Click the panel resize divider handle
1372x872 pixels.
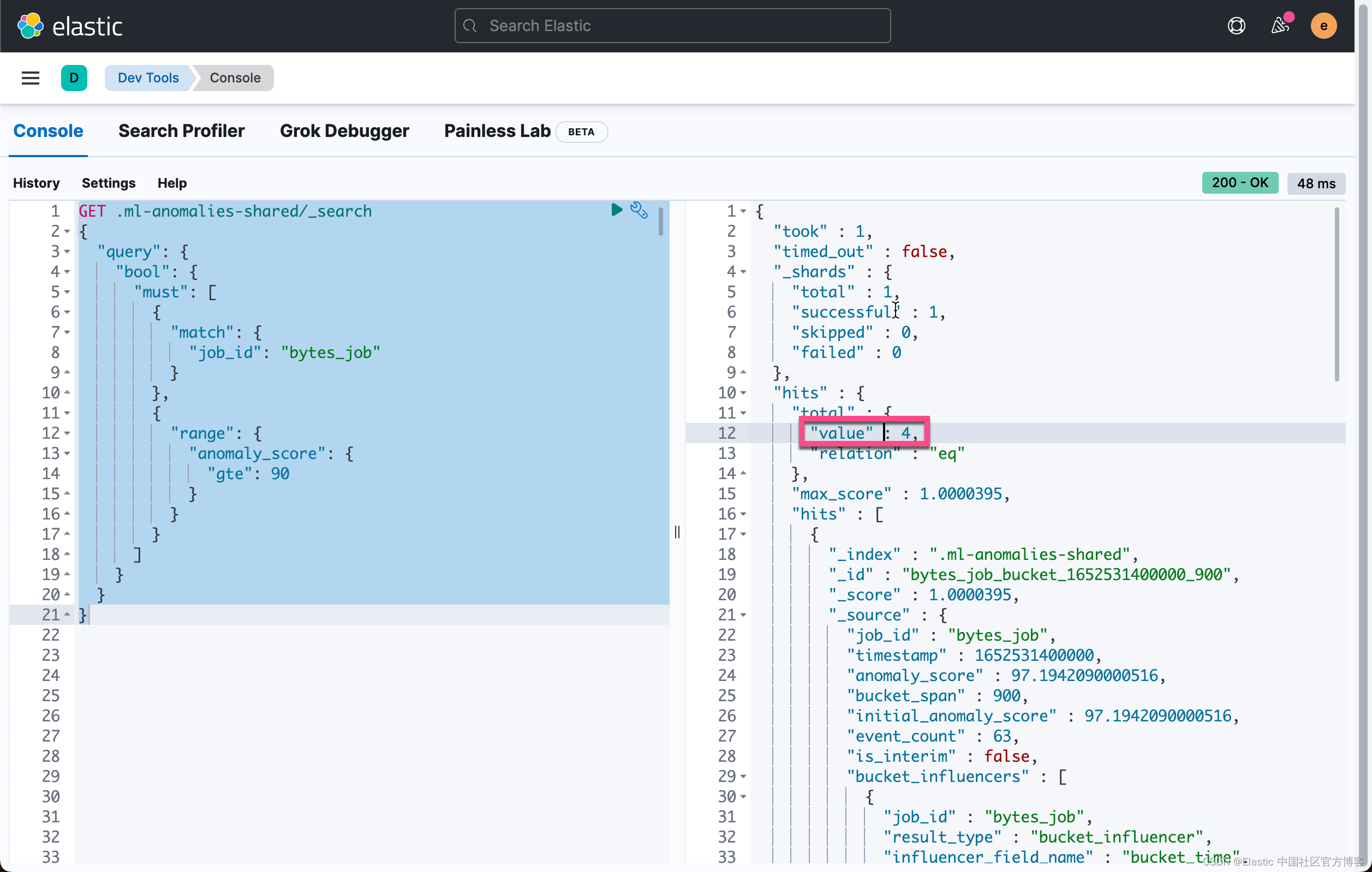[x=677, y=532]
